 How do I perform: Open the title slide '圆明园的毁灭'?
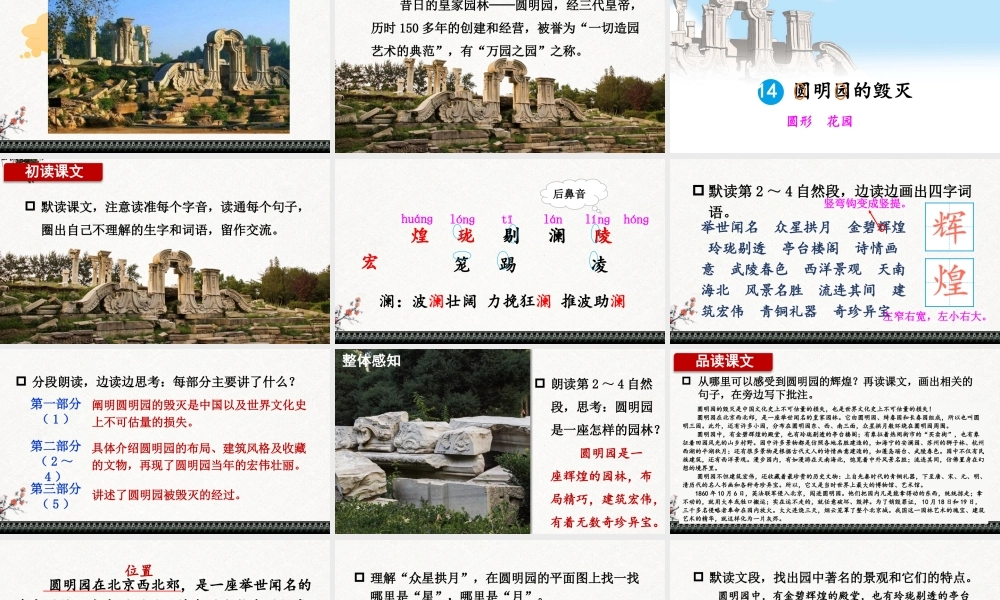coord(834,76)
